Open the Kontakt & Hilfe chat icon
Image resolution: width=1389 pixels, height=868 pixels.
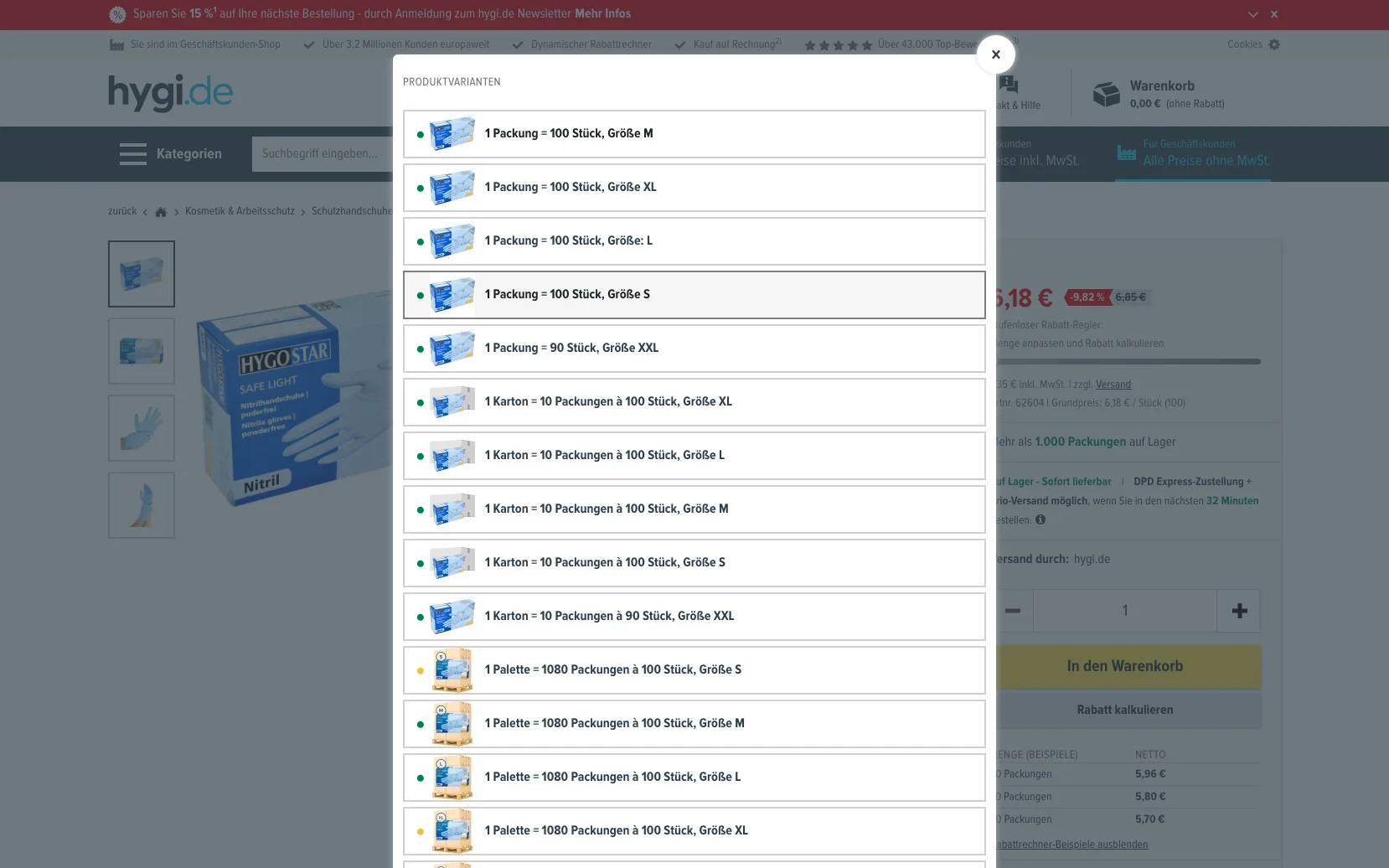[1009, 85]
